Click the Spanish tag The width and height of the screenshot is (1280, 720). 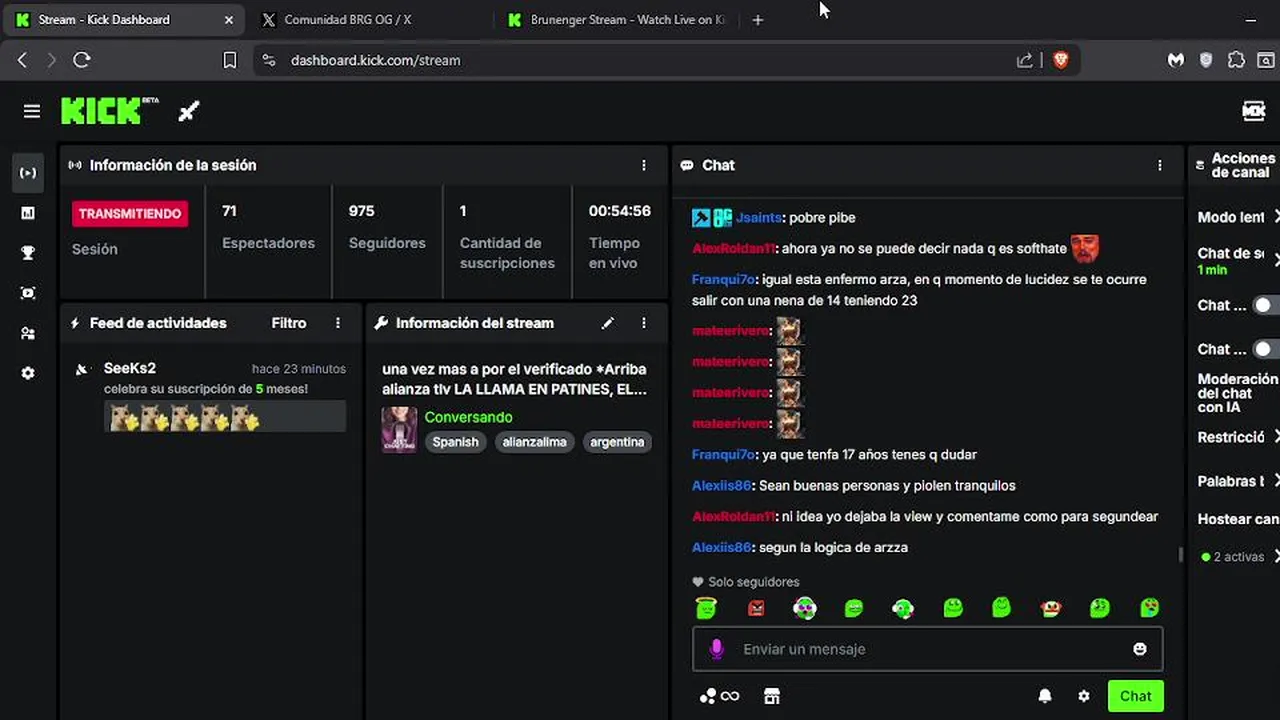pyautogui.click(x=456, y=442)
